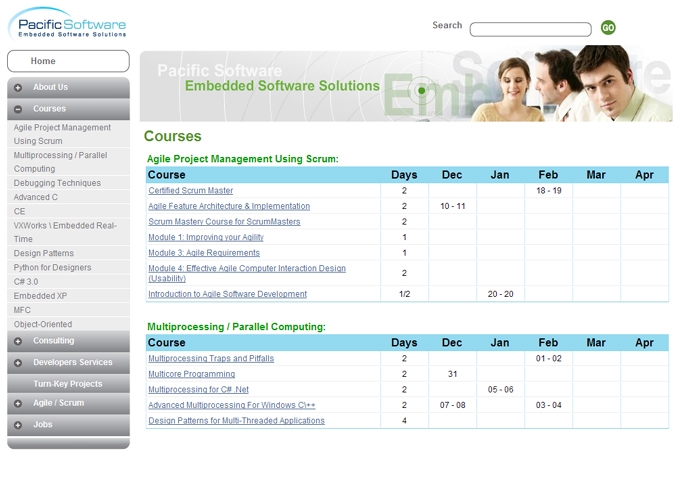Select VXWorks \ Embedded Real-Time sidebar item
680x480 pixels.
68,232
